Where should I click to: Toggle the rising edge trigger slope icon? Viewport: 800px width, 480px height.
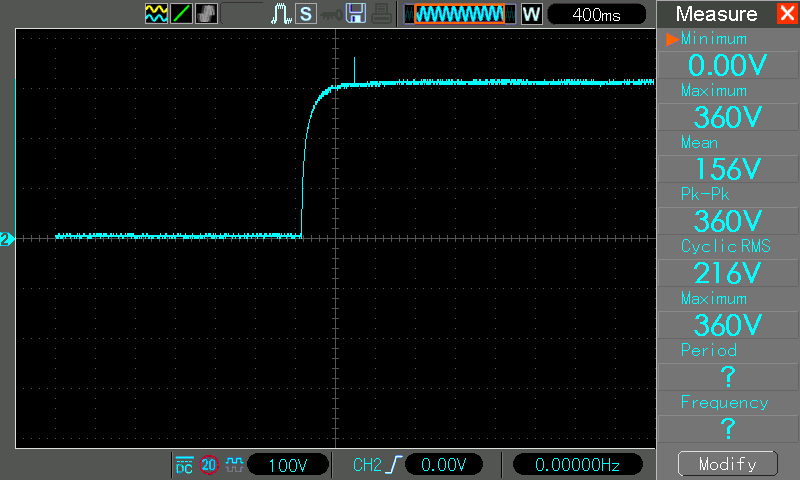[391, 465]
